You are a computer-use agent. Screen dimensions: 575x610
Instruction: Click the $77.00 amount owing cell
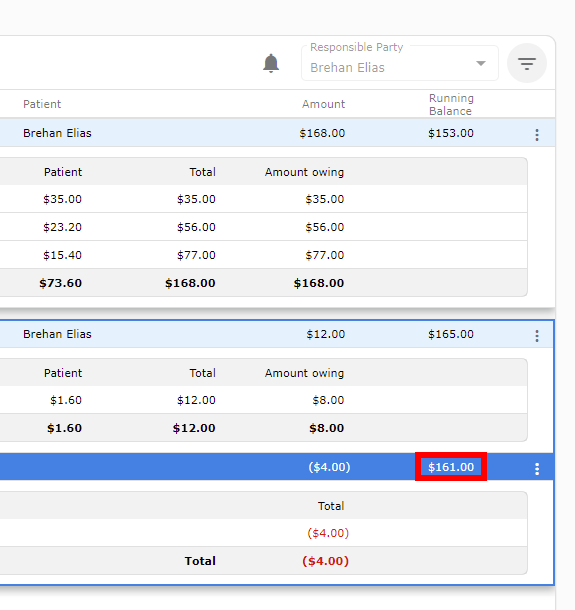tap(324, 255)
